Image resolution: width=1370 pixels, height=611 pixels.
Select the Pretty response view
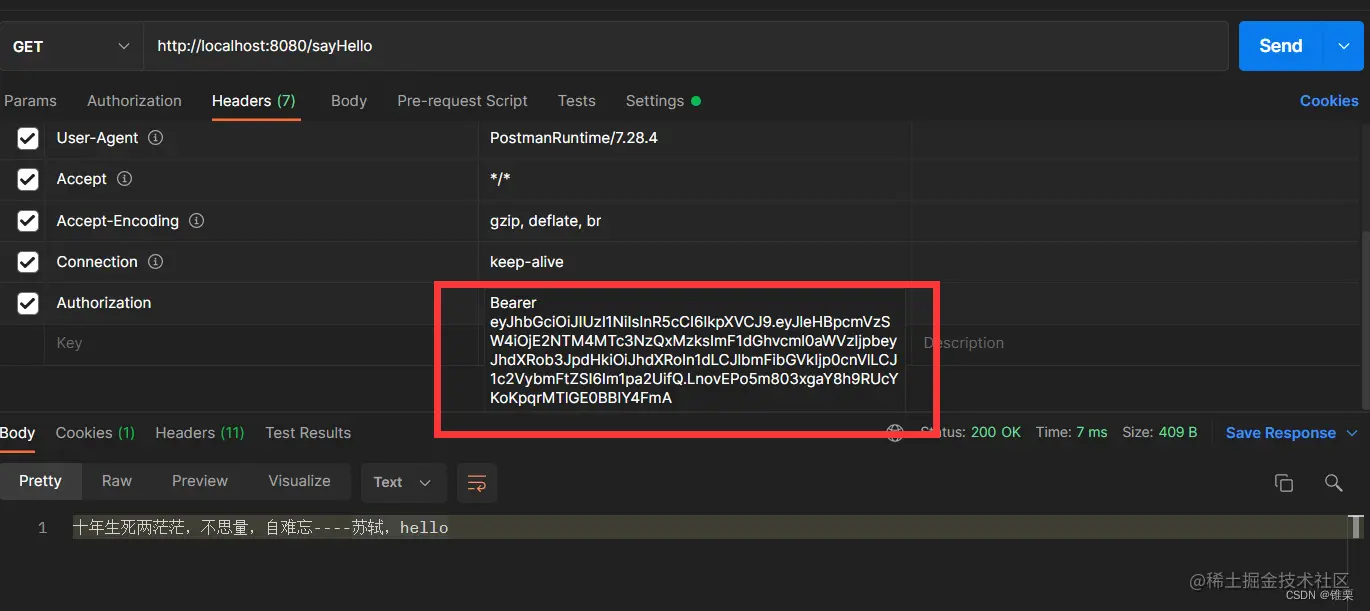40,481
